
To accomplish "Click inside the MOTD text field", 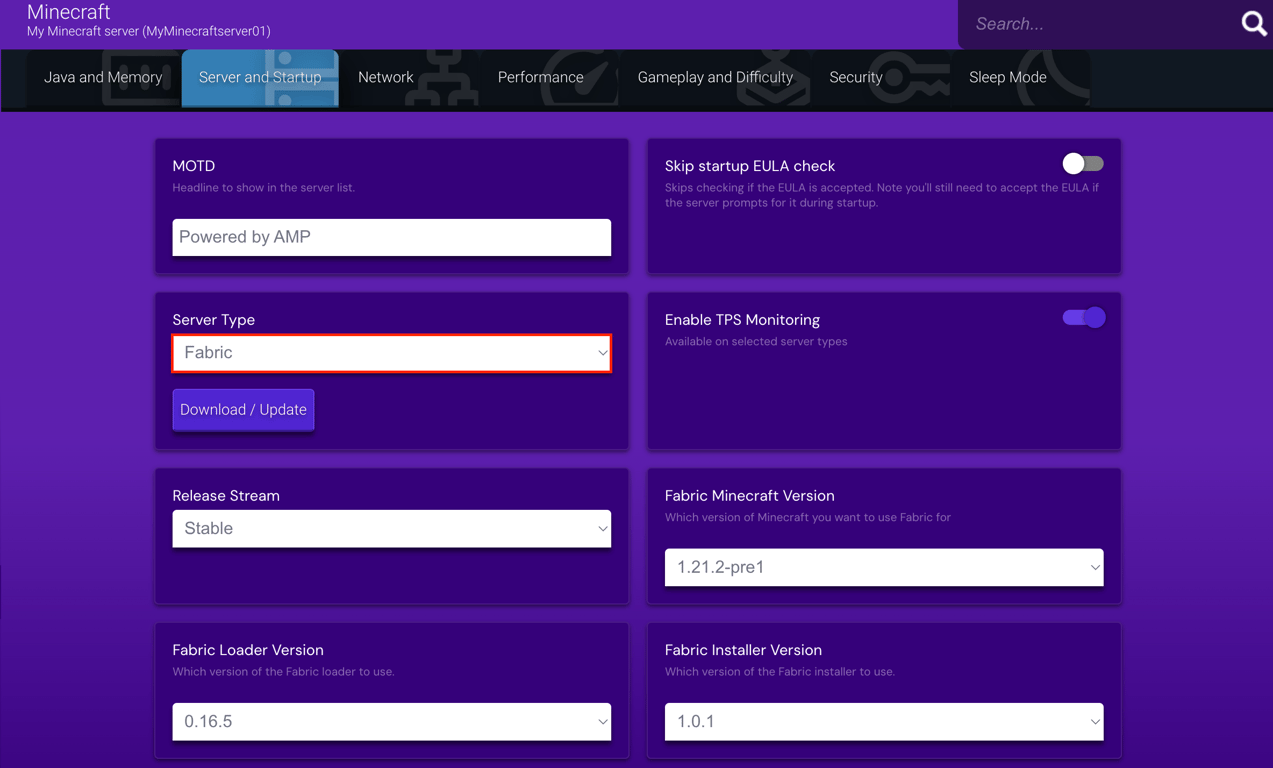I will [391, 237].
